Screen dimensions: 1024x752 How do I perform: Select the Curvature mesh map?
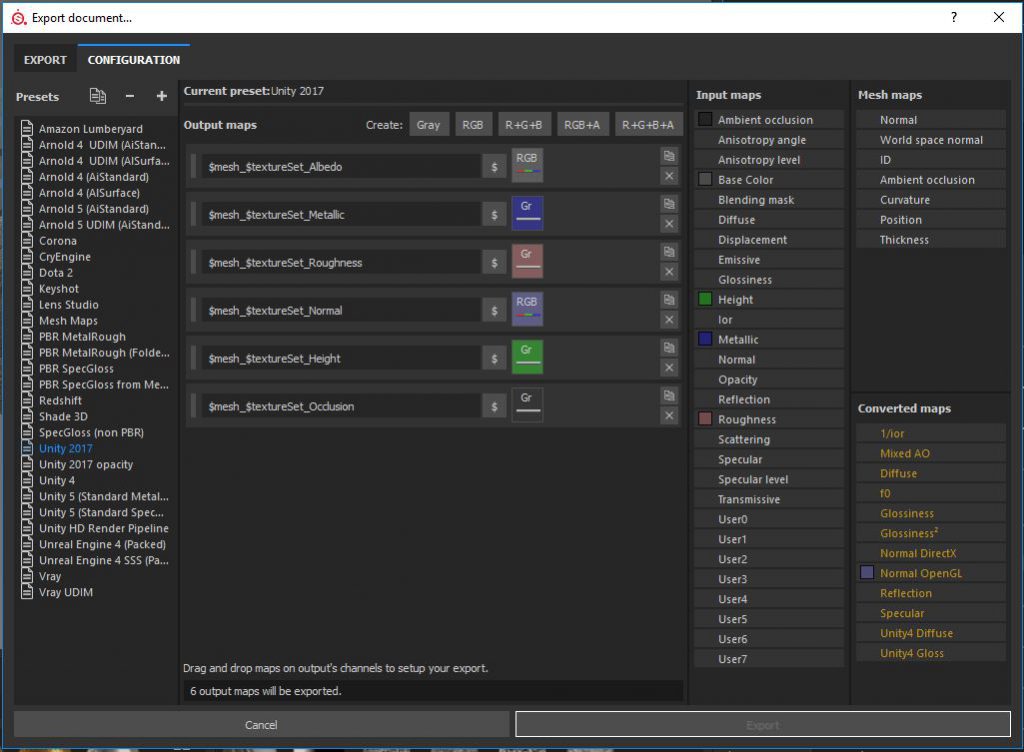point(931,200)
